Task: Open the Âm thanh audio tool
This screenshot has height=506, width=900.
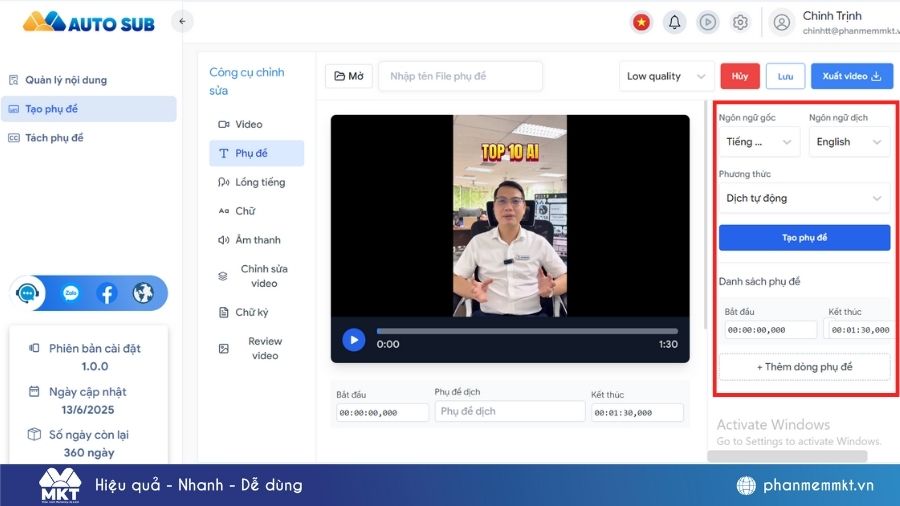Action: pos(257,240)
